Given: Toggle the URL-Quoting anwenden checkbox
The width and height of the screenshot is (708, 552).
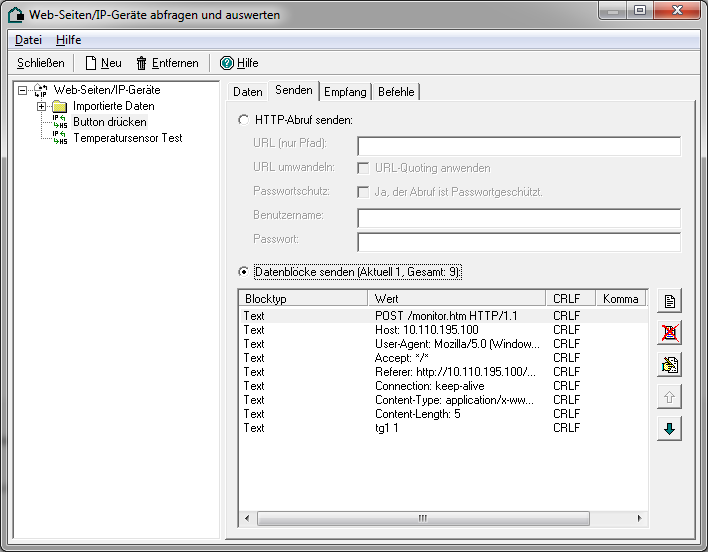Looking at the screenshot, I should pos(363,168).
